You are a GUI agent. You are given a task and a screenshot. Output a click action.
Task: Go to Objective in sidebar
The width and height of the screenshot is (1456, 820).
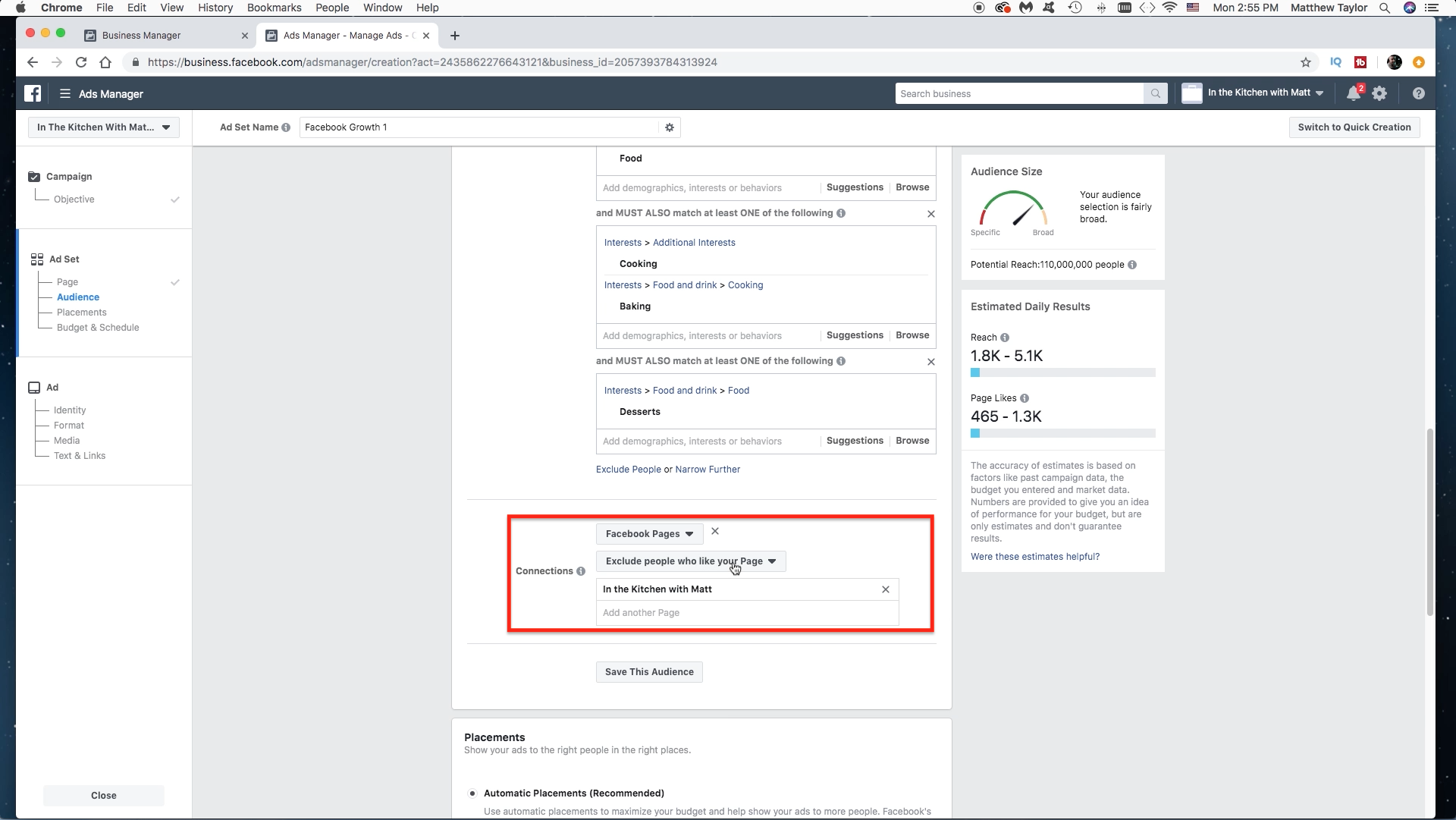(x=74, y=200)
